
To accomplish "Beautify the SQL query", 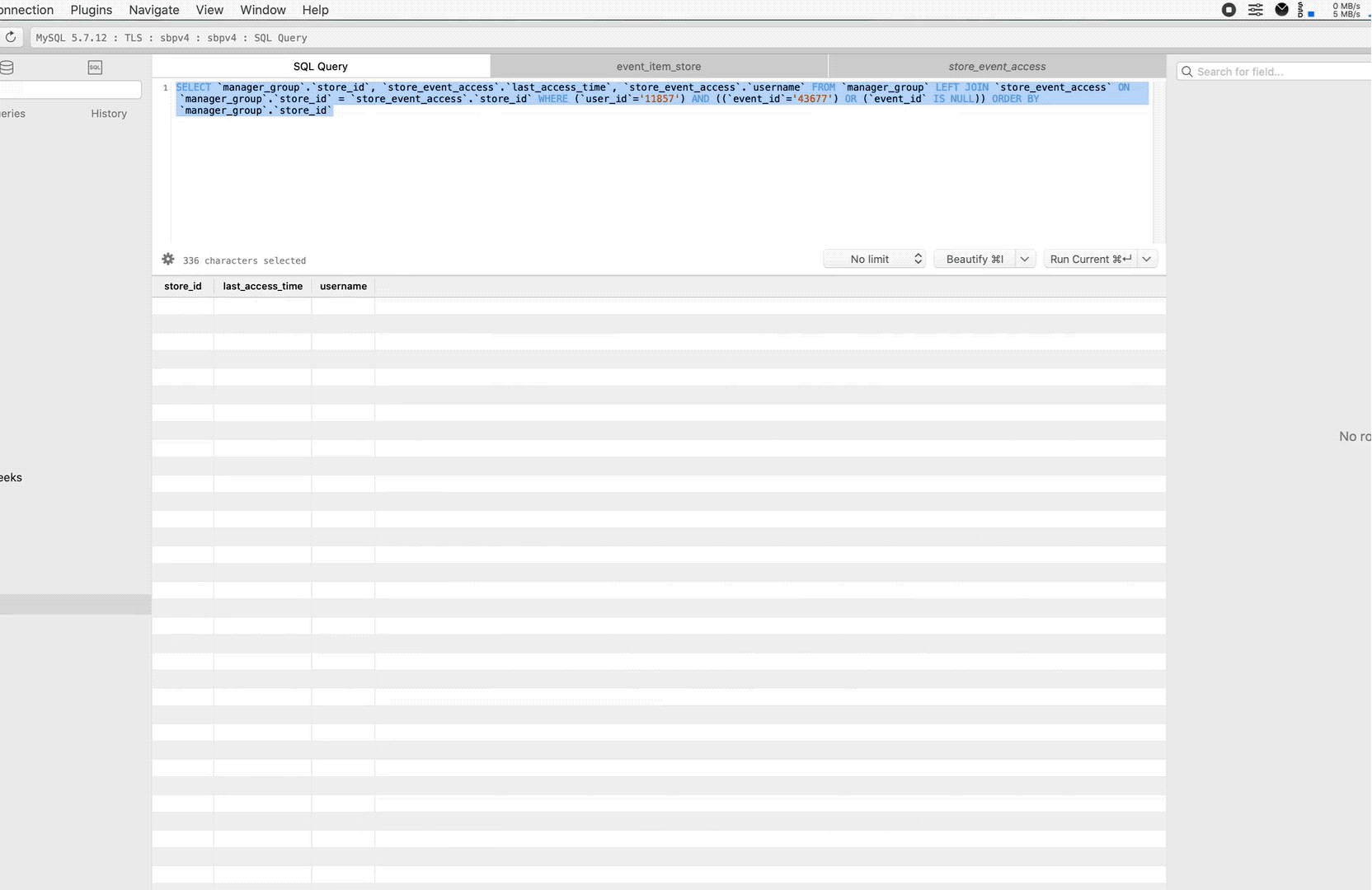I will pyautogui.click(x=973, y=258).
